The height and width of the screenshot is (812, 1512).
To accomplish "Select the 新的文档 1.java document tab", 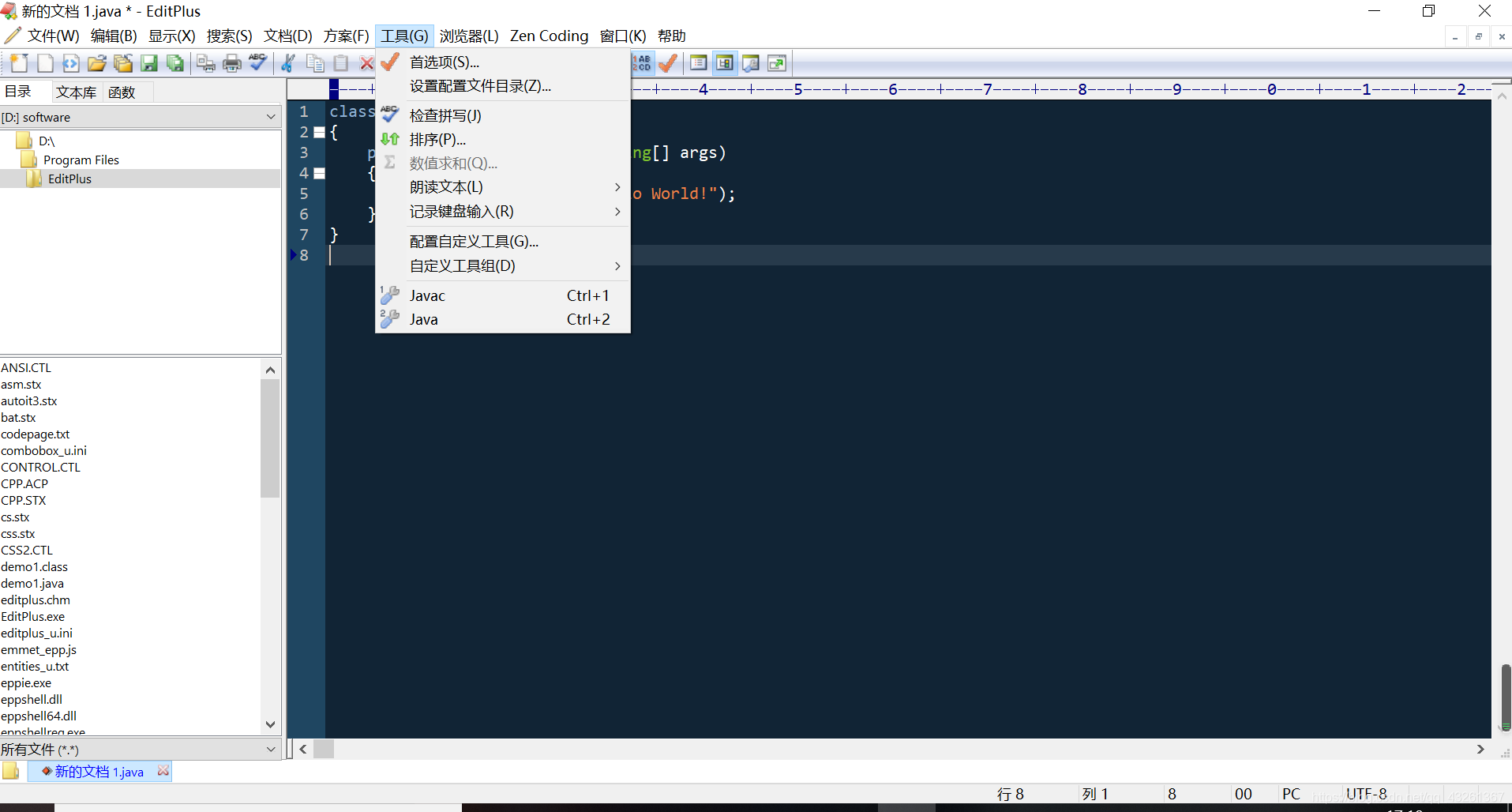I will pyautogui.click(x=99, y=772).
